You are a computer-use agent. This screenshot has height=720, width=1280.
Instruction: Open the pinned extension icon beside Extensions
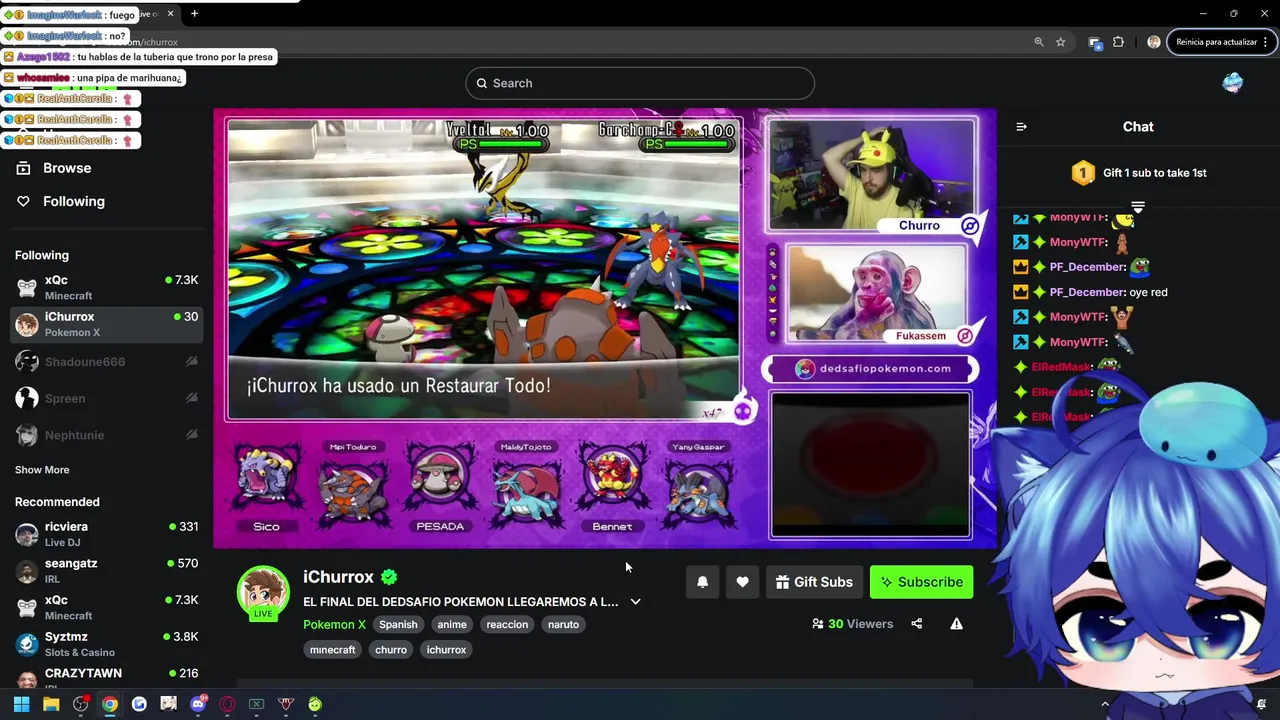point(1095,42)
